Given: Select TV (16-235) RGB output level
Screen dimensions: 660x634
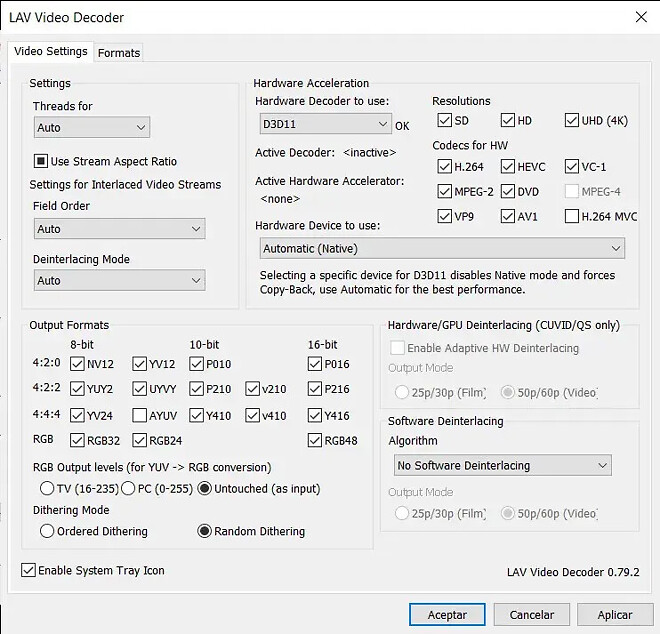Looking at the screenshot, I should click(47, 488).
